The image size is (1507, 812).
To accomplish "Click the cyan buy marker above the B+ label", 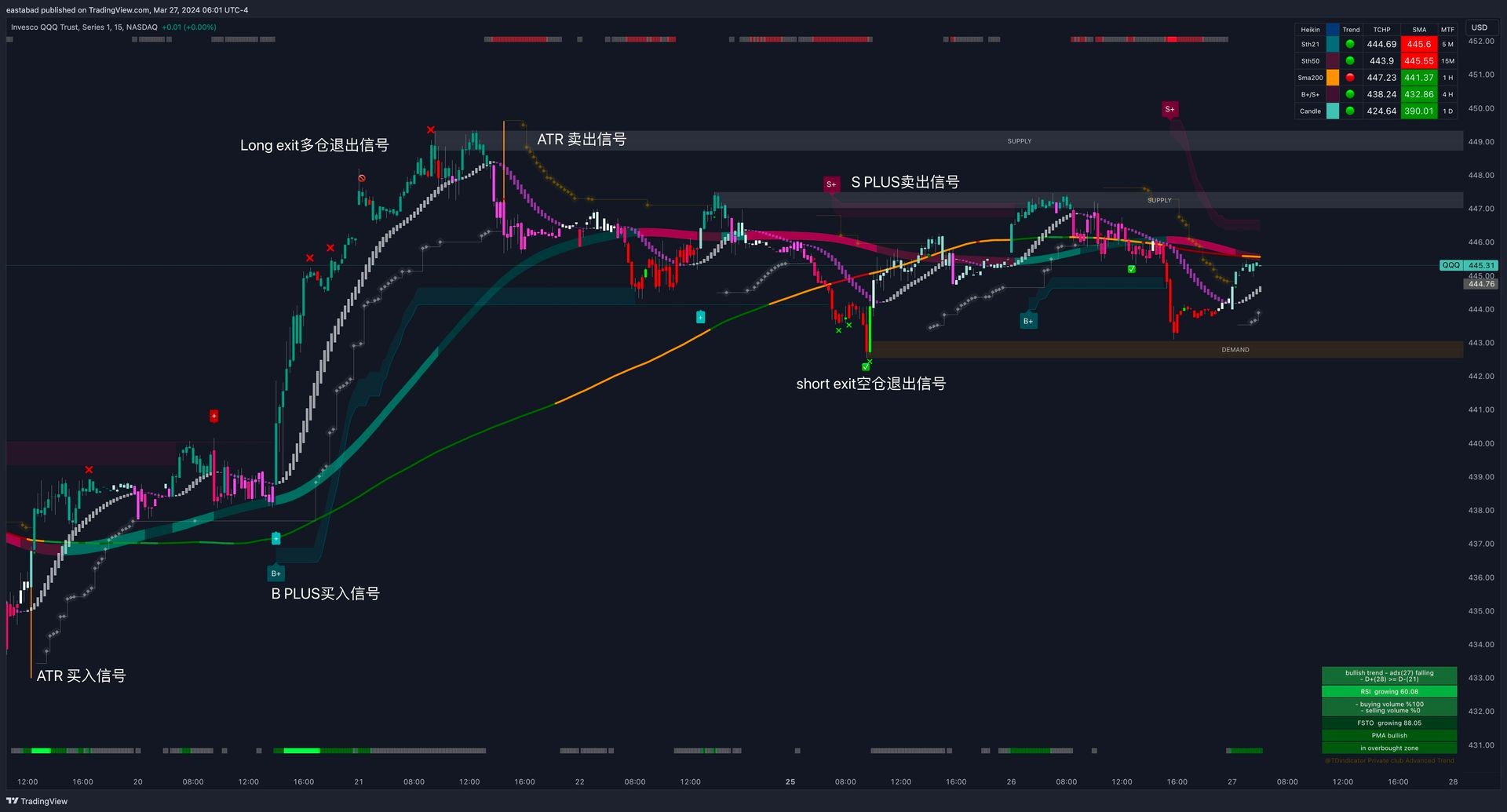I will (x=275, y=538).
